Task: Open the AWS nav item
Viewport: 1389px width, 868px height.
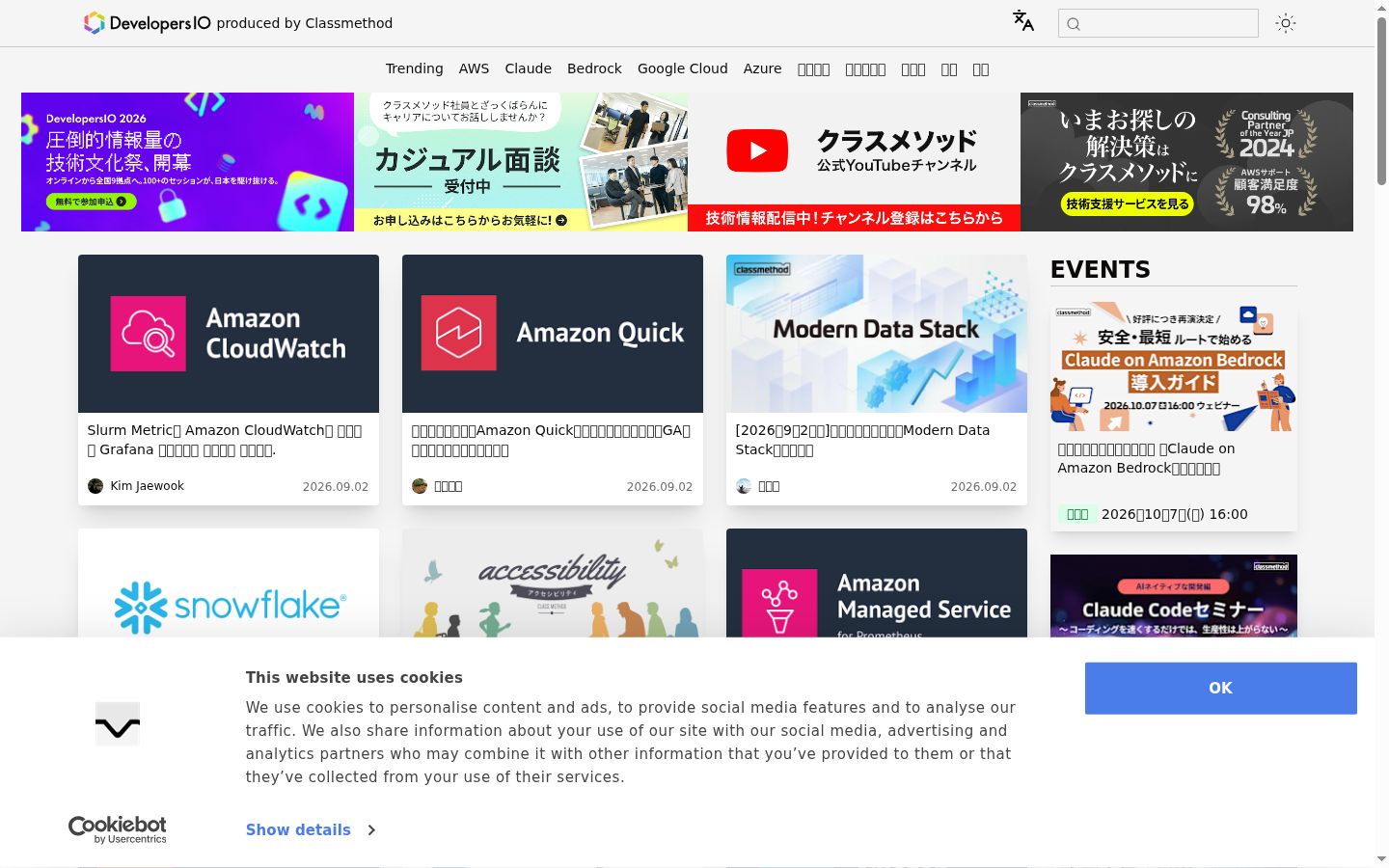Action: click(474, 68)
